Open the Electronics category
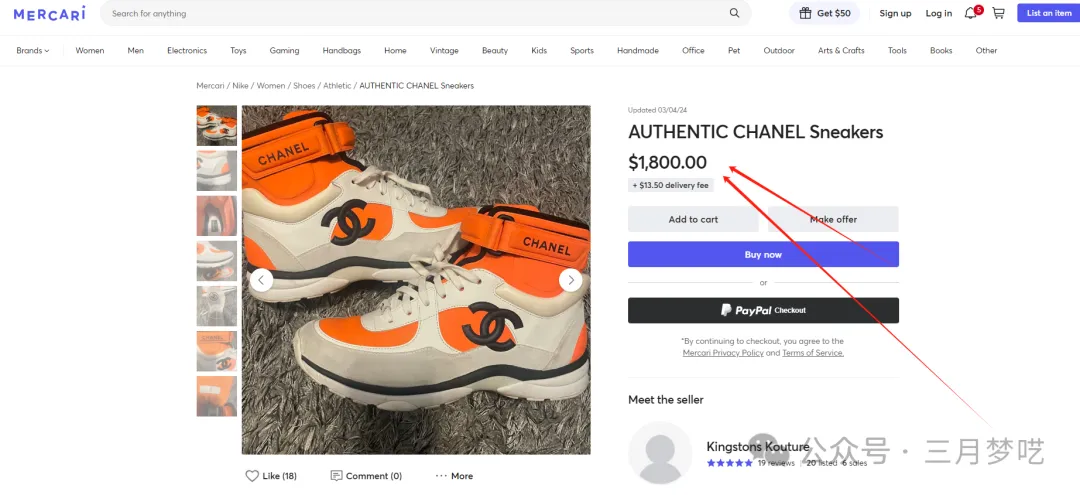This screenshot has width=1080, height=495. point(187,50)
